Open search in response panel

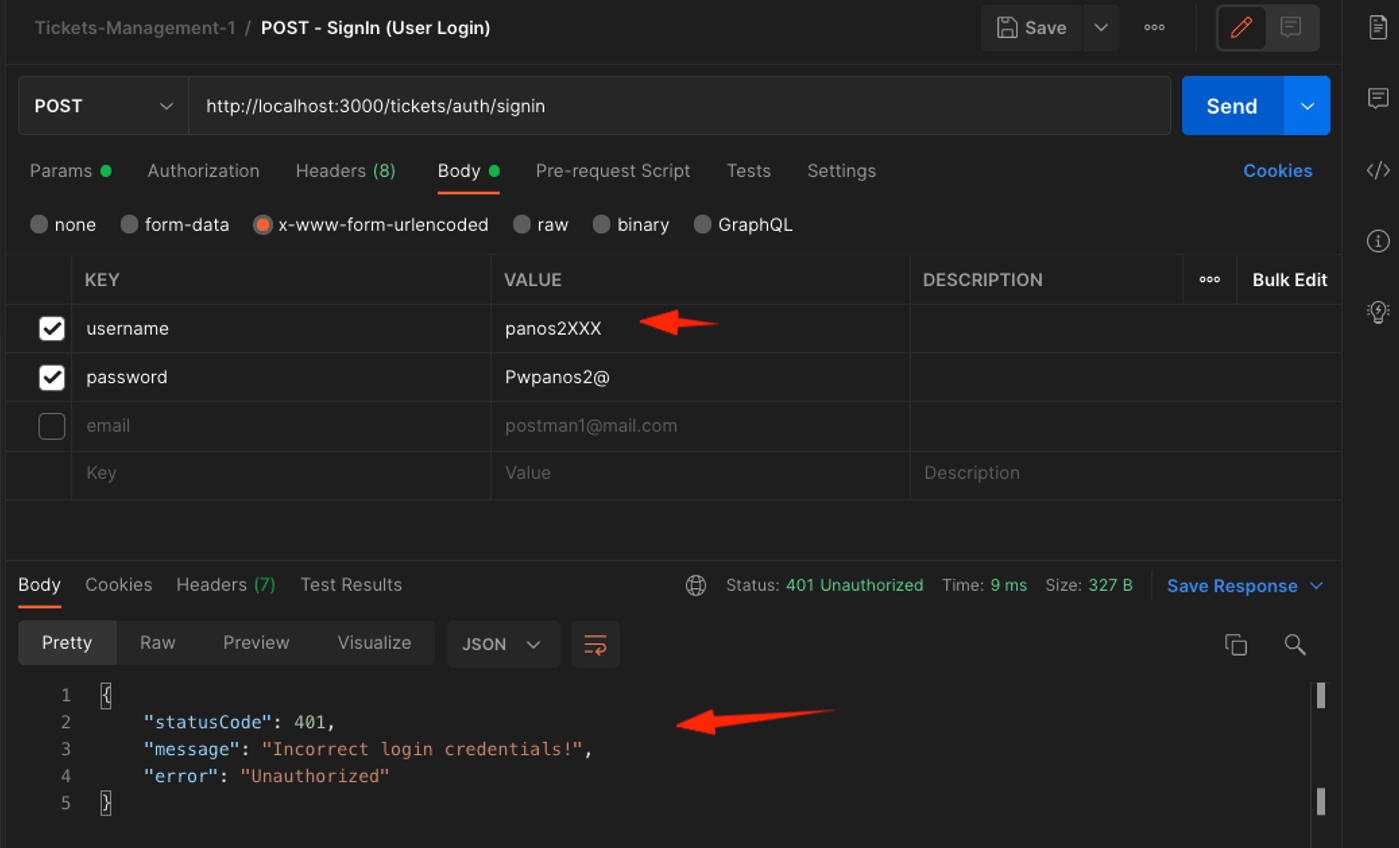(1295, 644)
